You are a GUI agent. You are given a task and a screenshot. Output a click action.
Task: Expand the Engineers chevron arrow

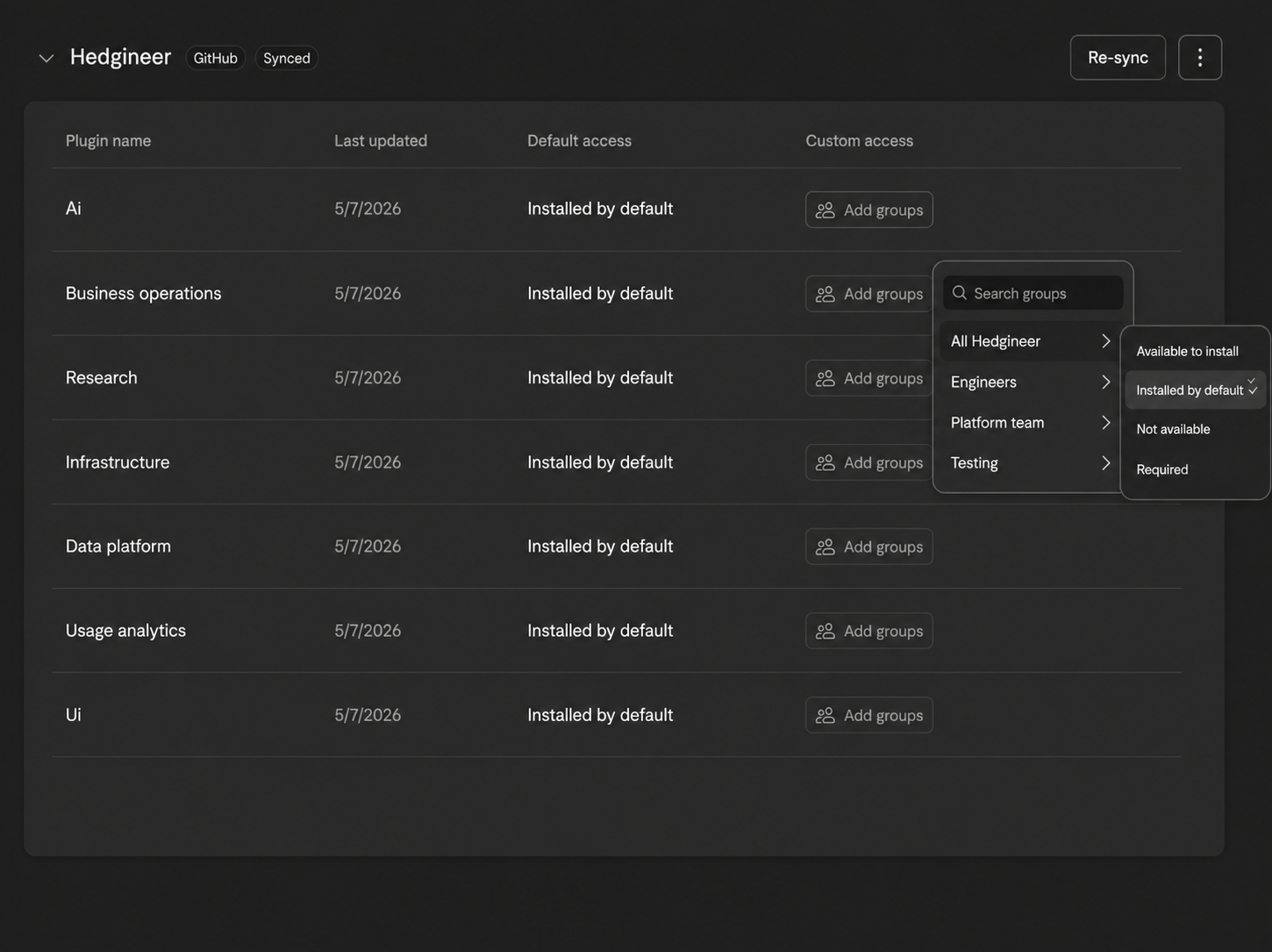point(1106,382)
